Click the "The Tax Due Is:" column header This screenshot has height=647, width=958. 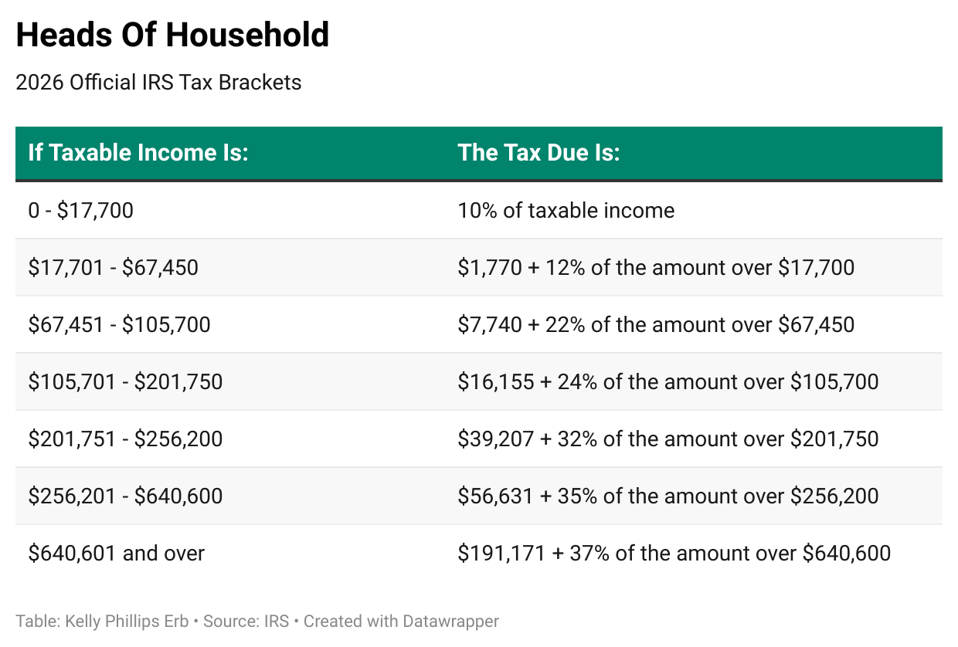pos(538,153)
